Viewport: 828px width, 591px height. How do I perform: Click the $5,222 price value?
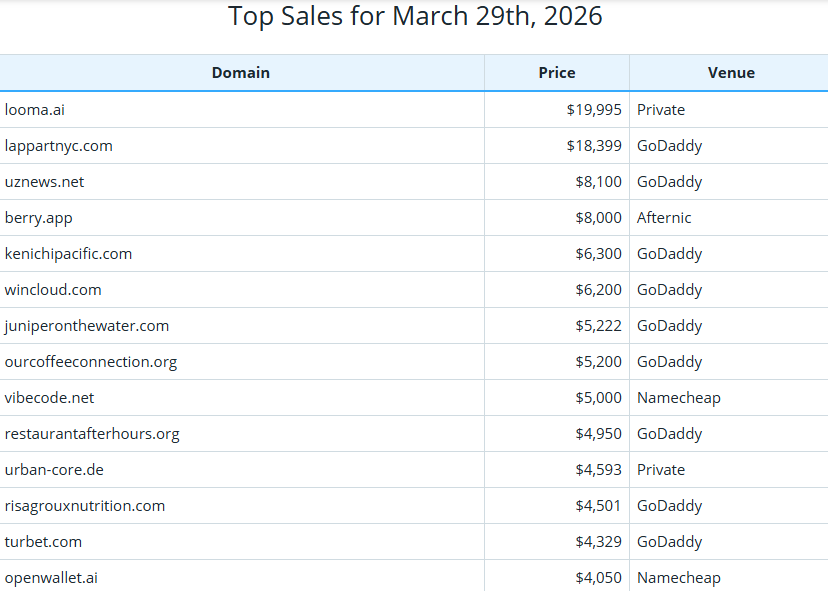(x=598, y=326)
